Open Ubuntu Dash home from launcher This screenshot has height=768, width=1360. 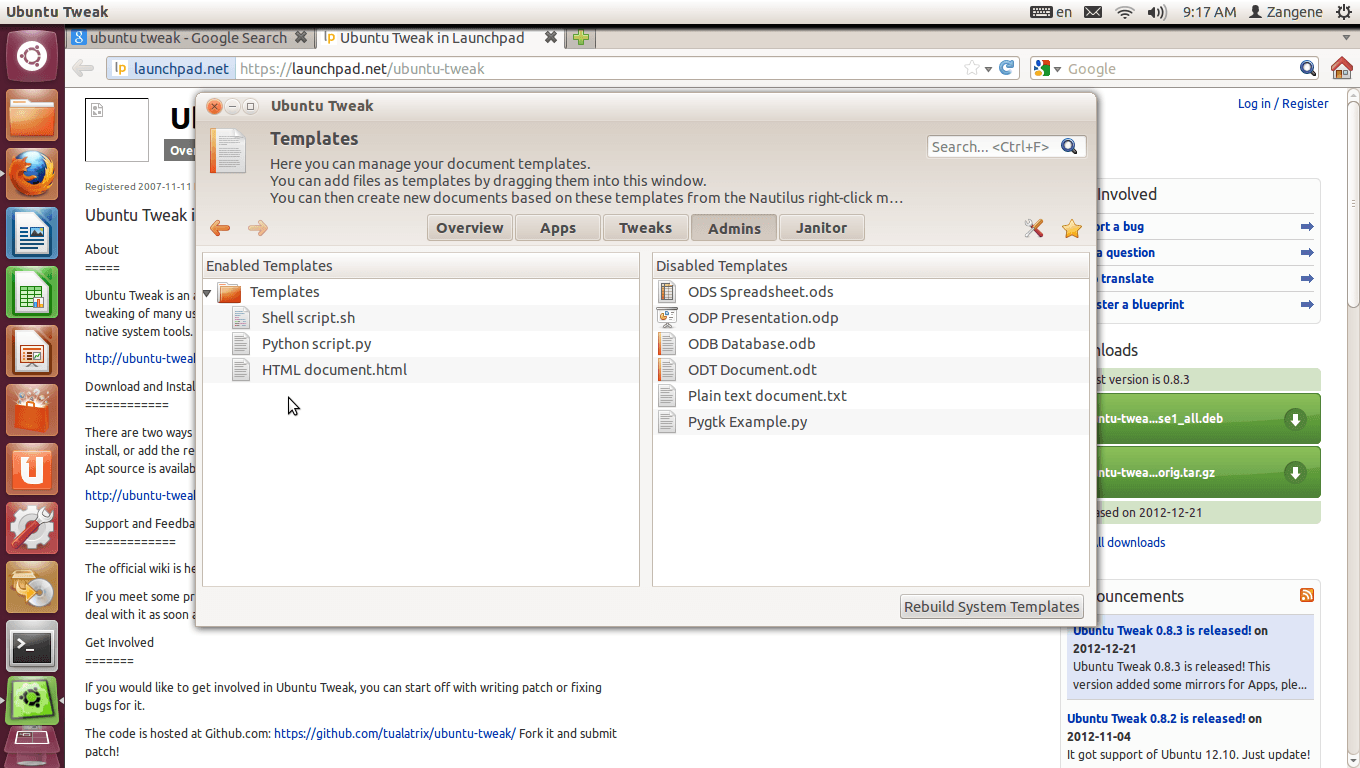[32, 56]
